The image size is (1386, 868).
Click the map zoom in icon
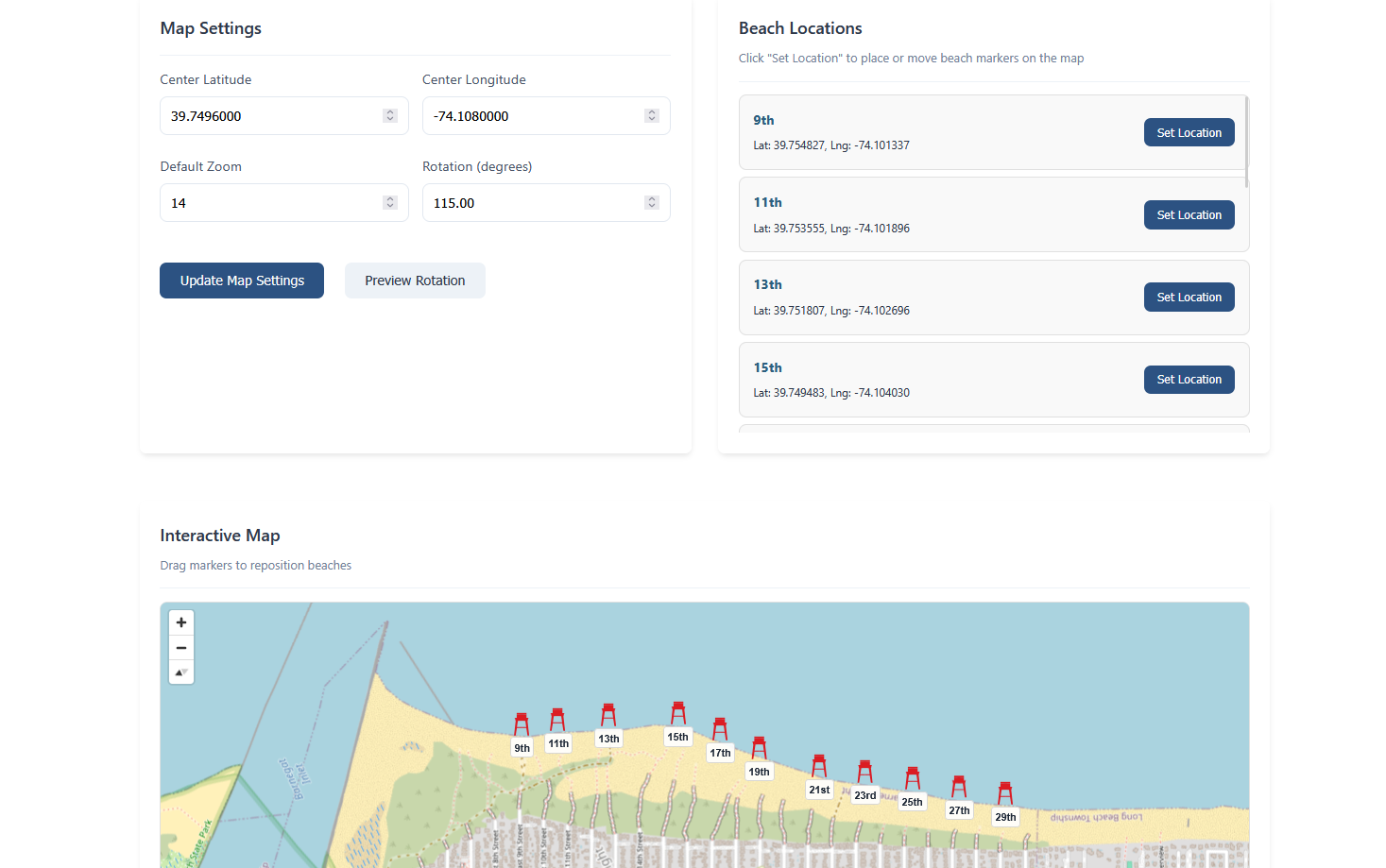pos(180,622)
